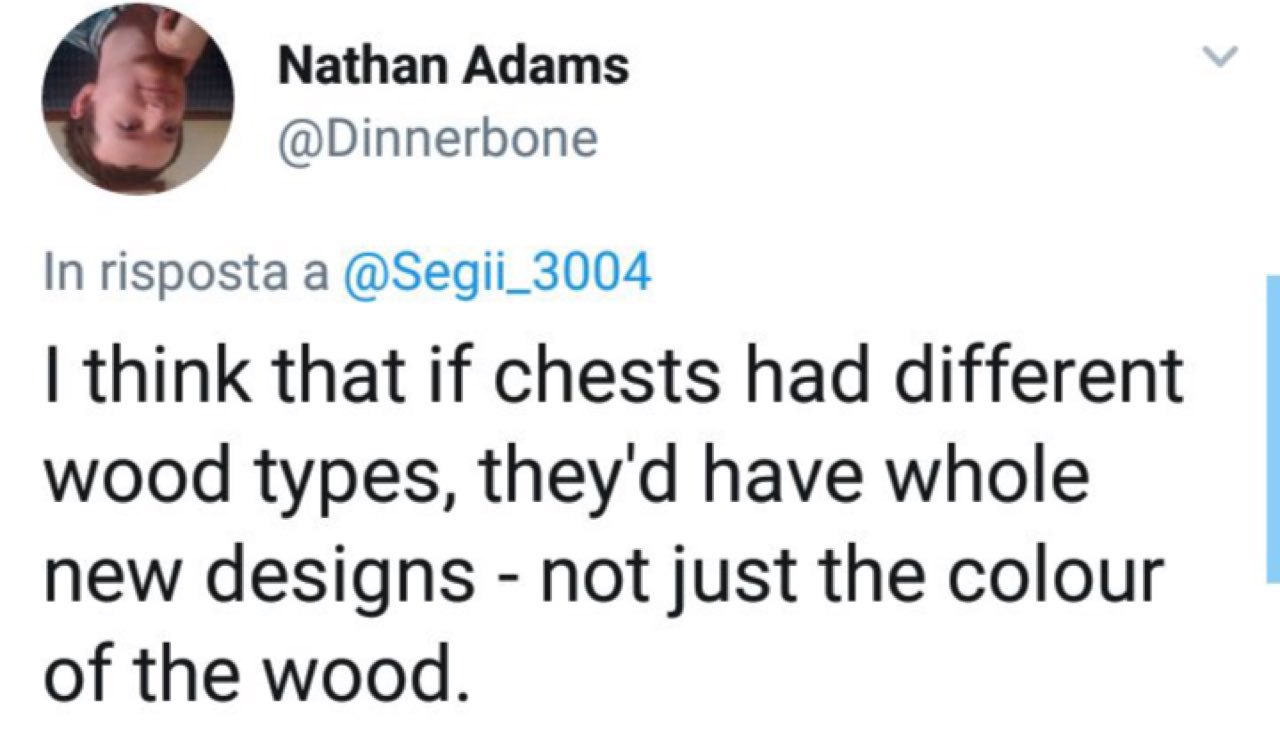Click the blue vertical bar at right edge
Image resolution: width=1280 pixels, height=735 pixels.
pos(1272,428)
